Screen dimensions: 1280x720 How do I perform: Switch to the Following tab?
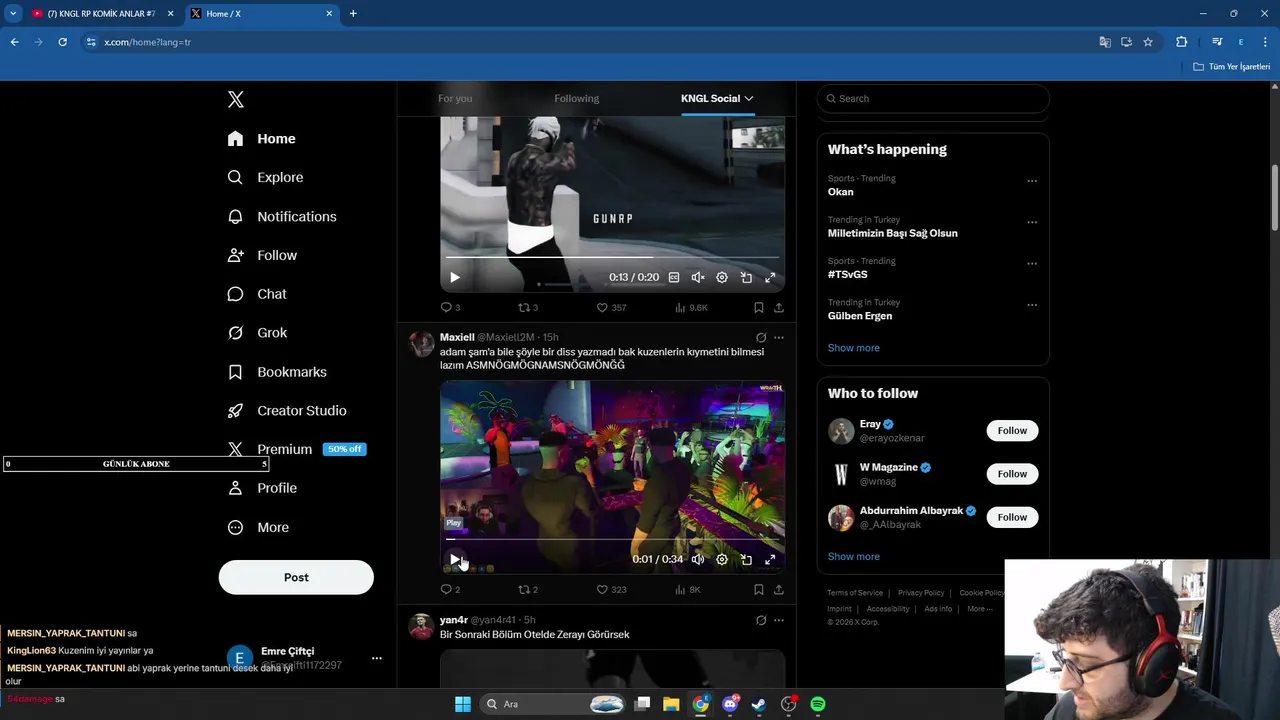point(577,98)
